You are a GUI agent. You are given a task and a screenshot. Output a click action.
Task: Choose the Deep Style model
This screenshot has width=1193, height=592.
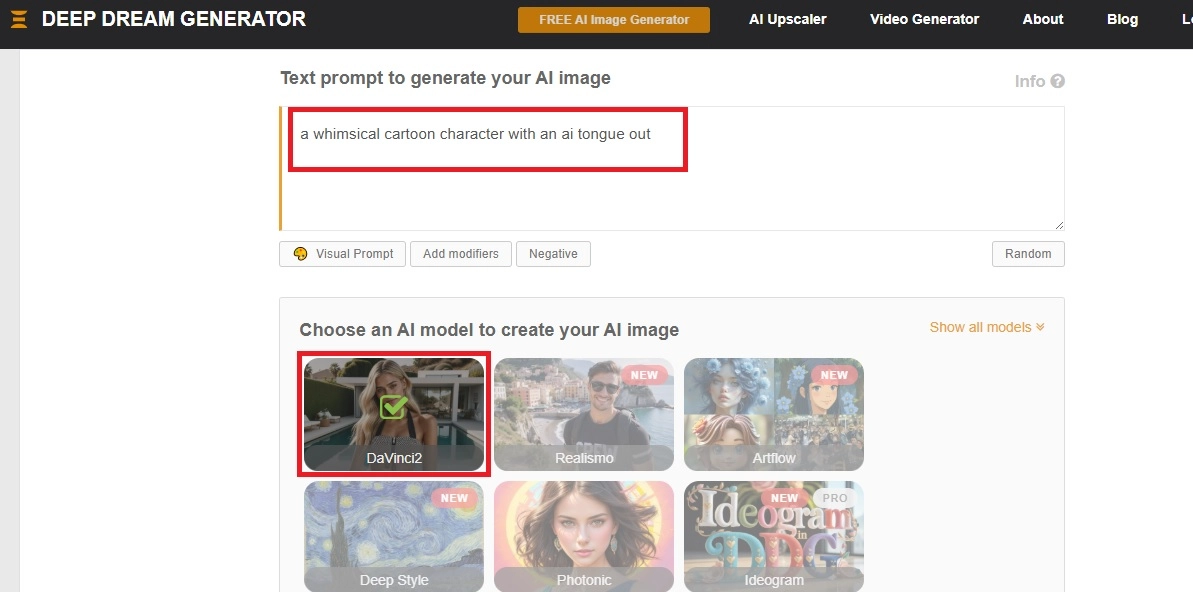point(393,536)
